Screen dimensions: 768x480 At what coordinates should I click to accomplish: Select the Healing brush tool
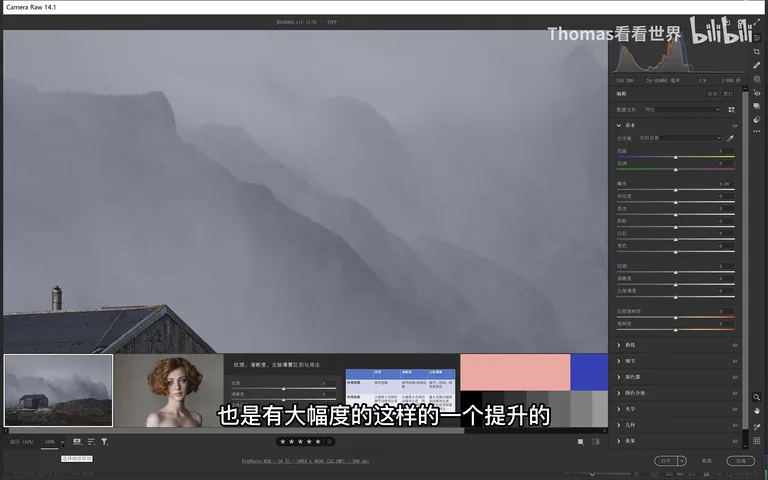tap(757, 65)
